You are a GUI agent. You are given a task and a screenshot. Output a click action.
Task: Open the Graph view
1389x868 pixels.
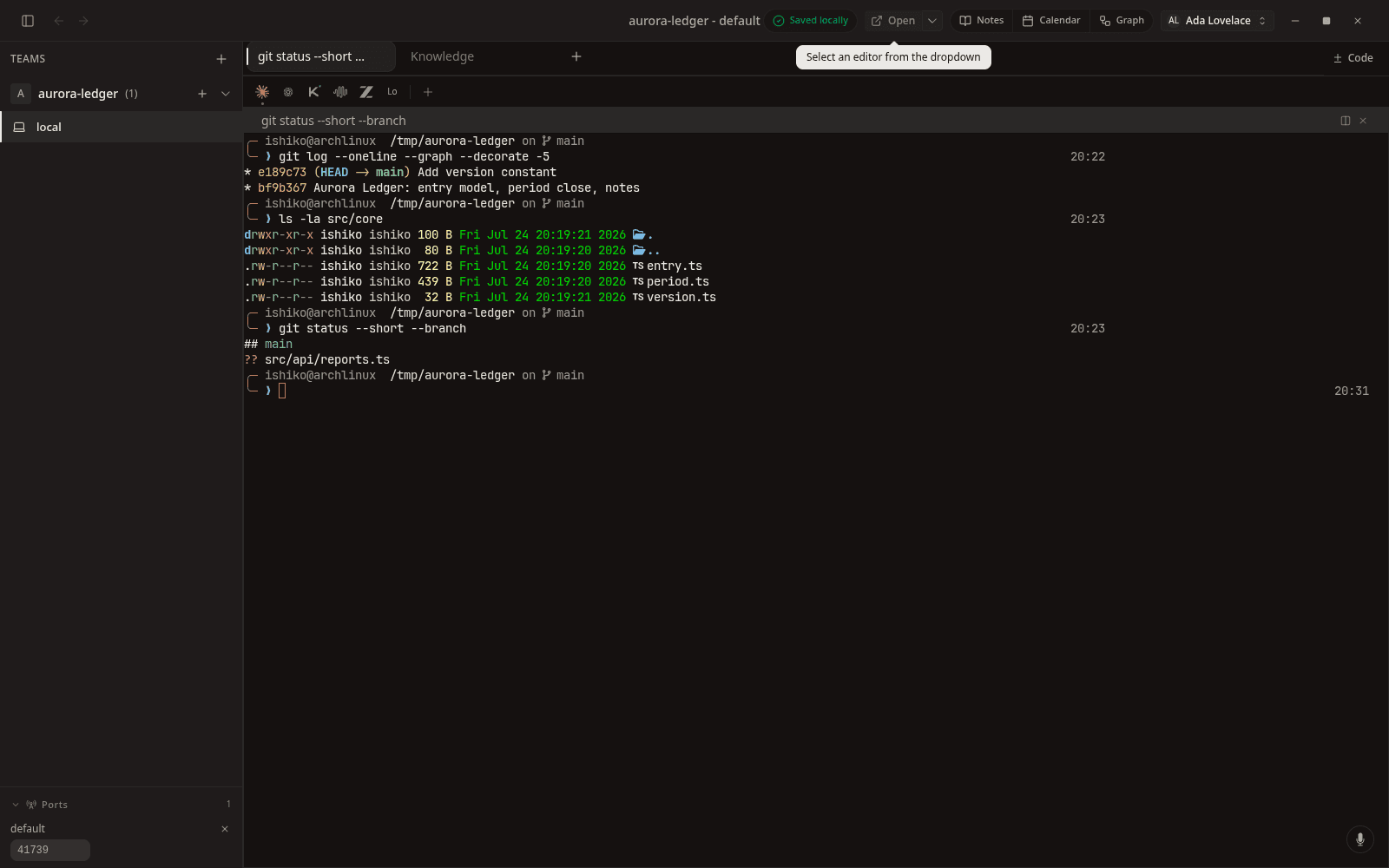point(1122,21)
